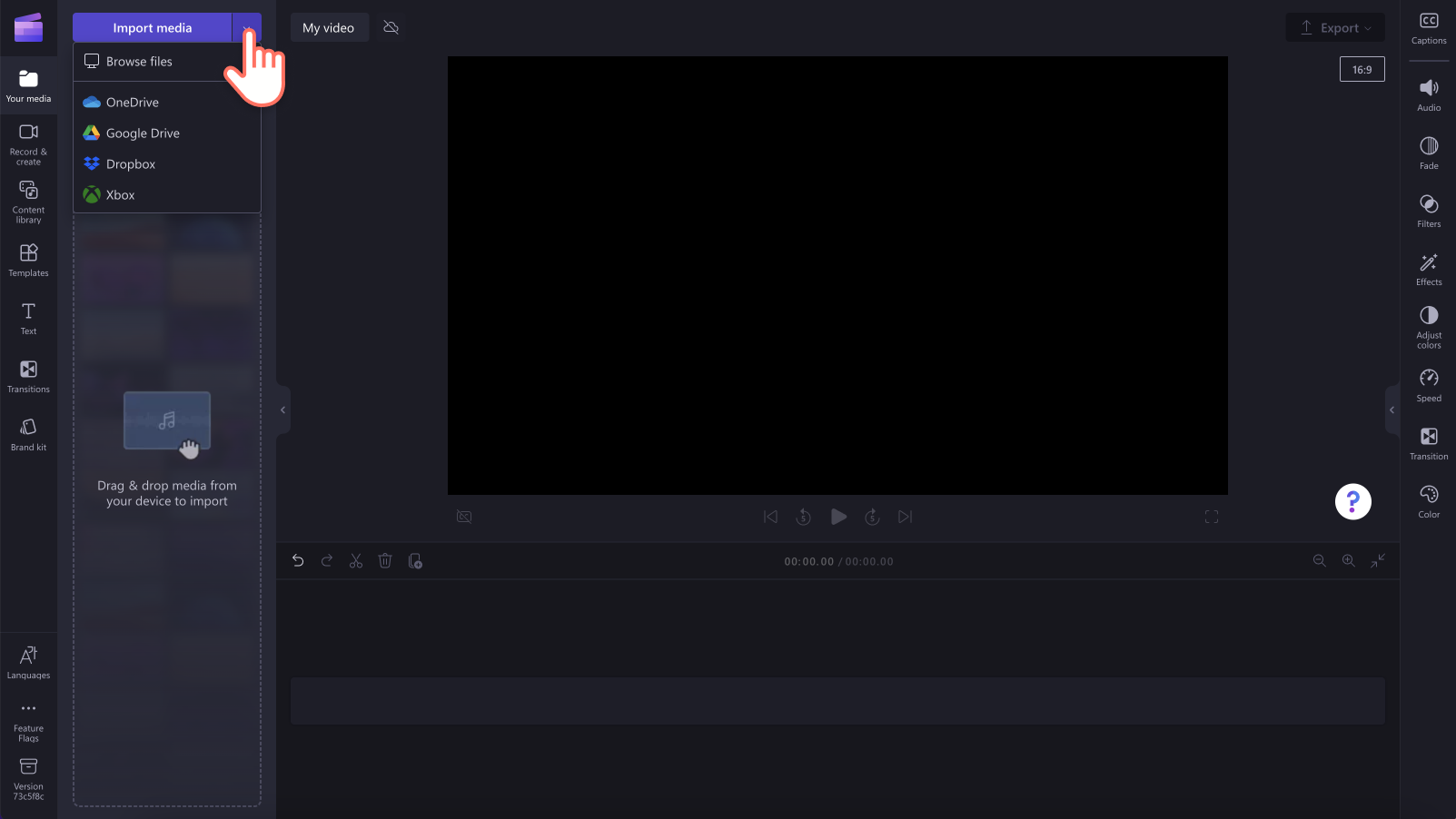Expand the Import media dropdown chevron
The image size is (1456, 819).
(245, 27)
